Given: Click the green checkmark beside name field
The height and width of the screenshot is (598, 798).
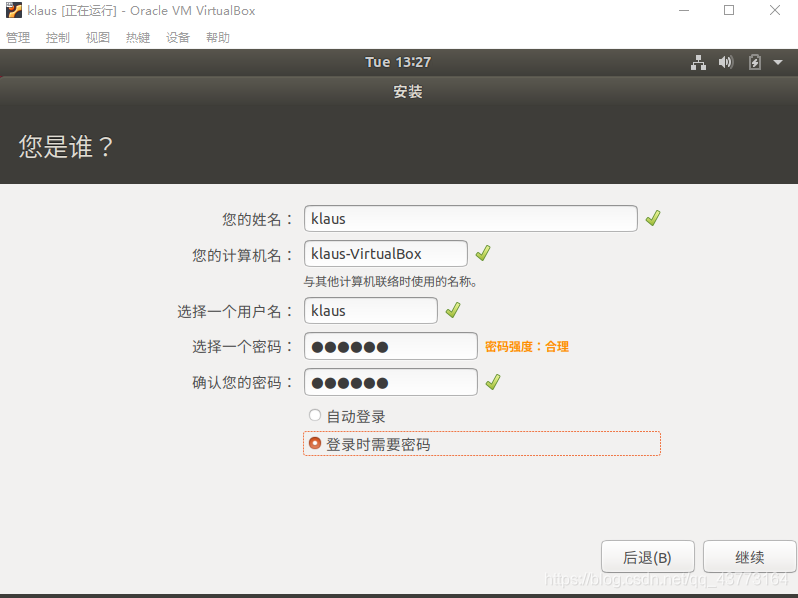Looking at the screenshot, I should coord(653,218).
